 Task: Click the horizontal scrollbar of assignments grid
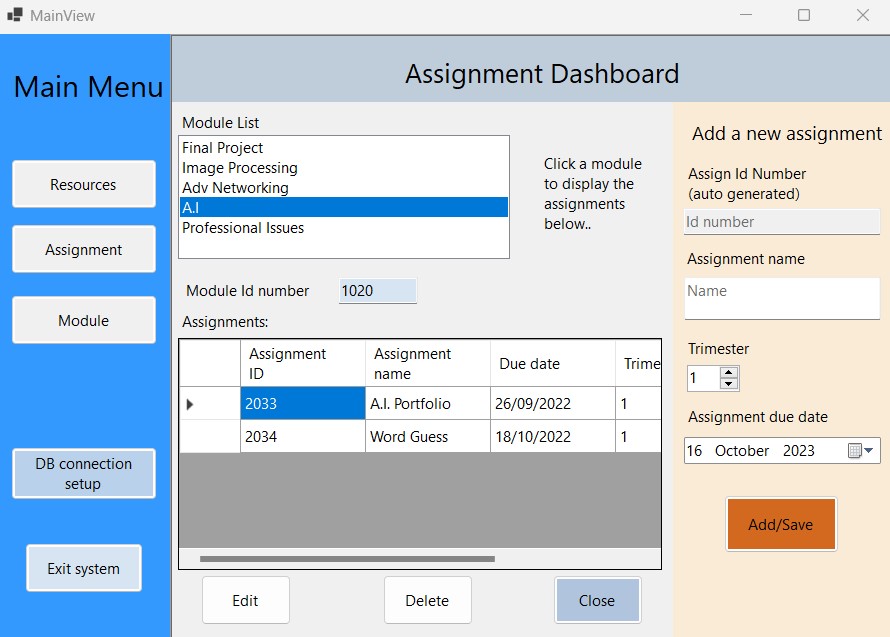(347, 559)
